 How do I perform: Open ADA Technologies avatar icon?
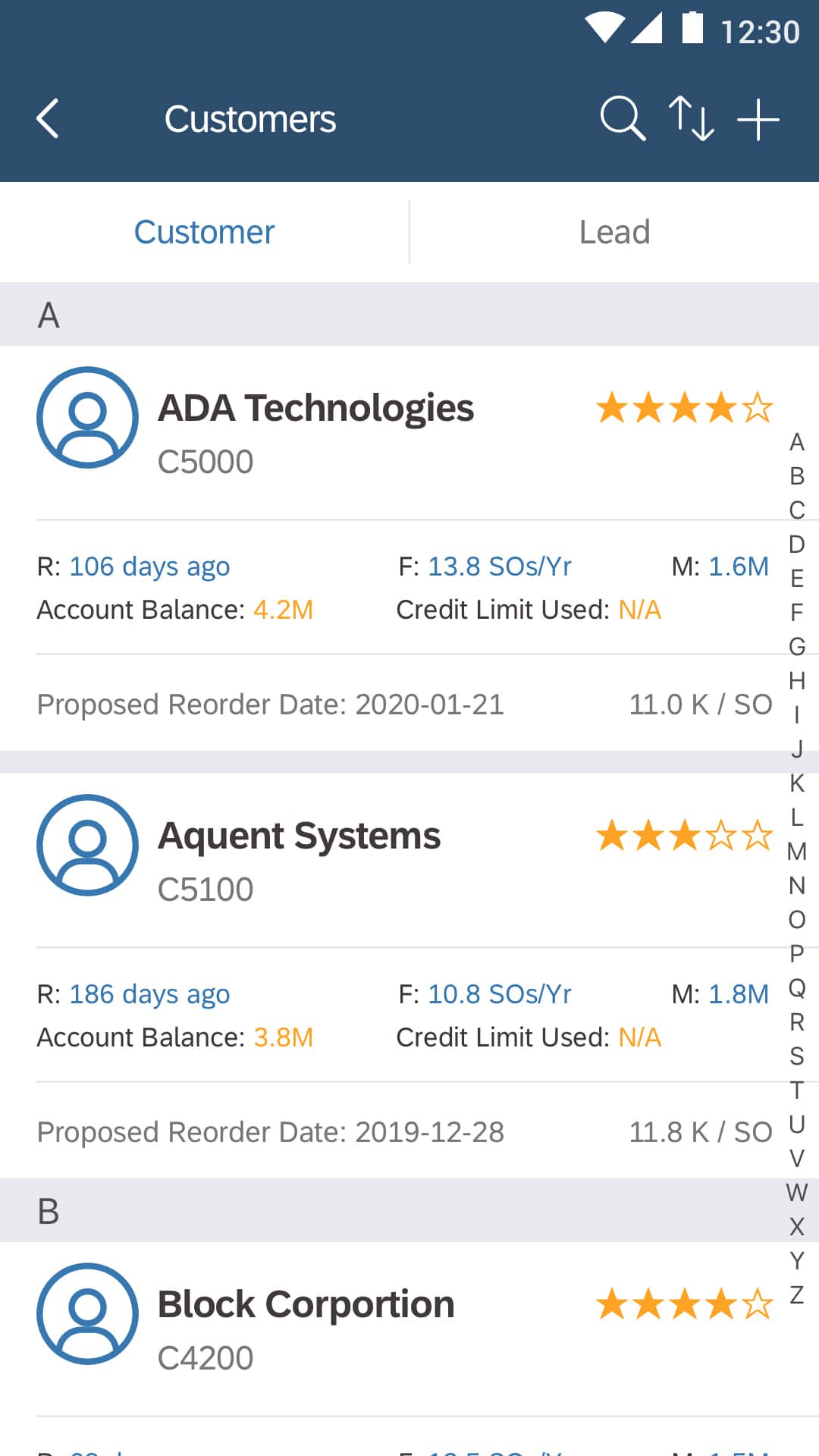[x=88, y=417]
